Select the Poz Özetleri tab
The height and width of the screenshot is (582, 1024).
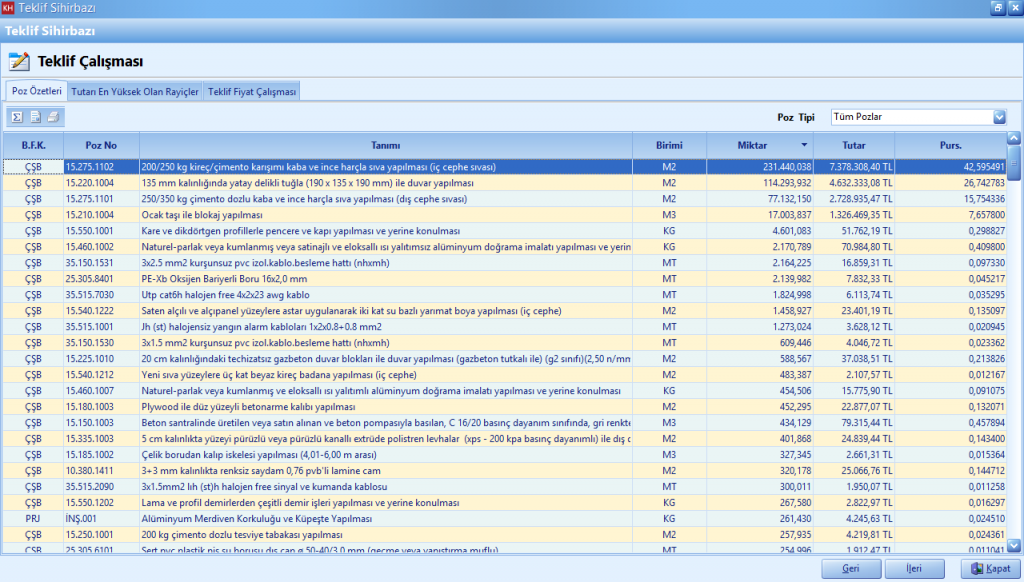pyautogui.click(x=37, y=91)
